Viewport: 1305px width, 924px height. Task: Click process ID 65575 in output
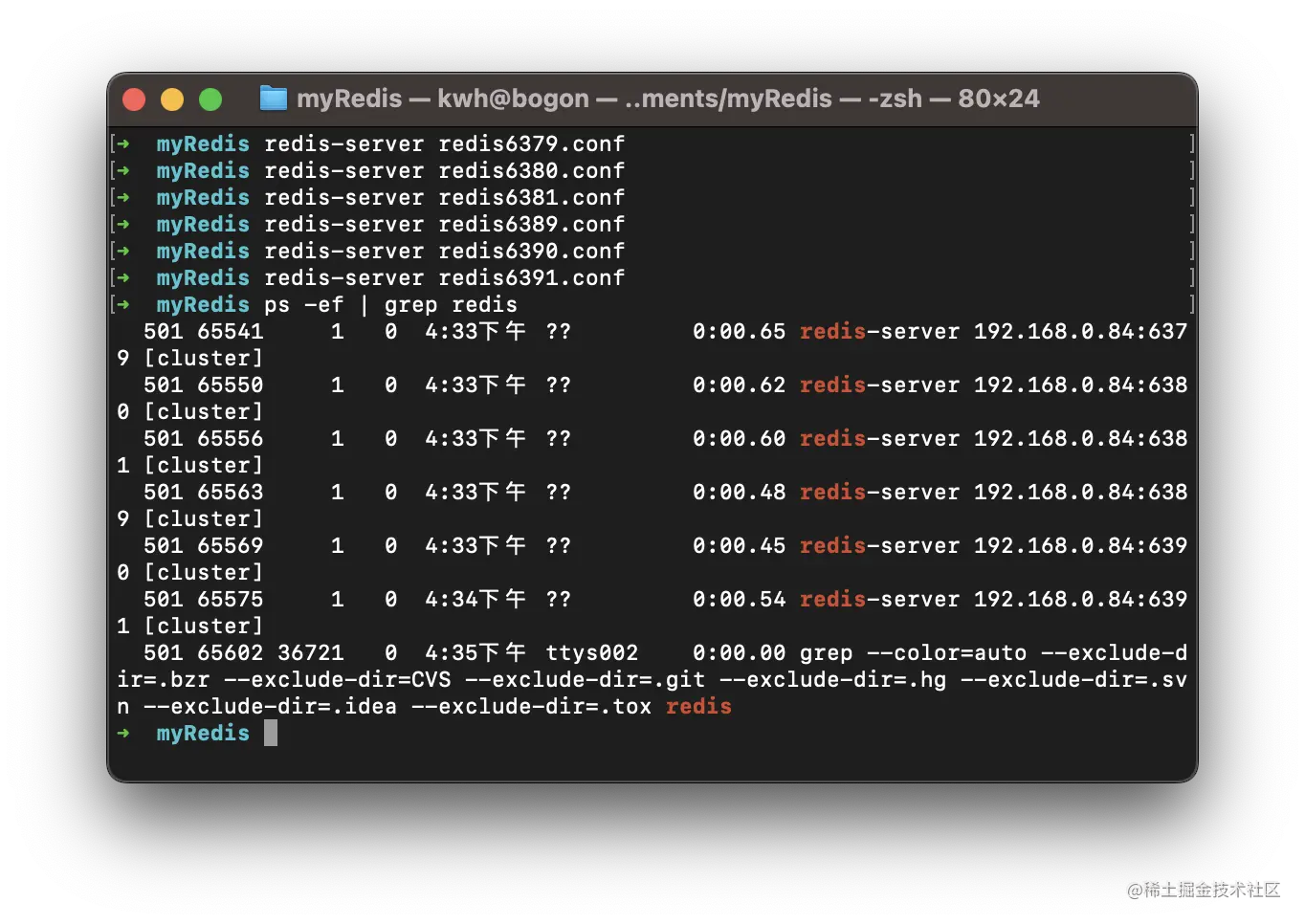[x=230, y=600]
